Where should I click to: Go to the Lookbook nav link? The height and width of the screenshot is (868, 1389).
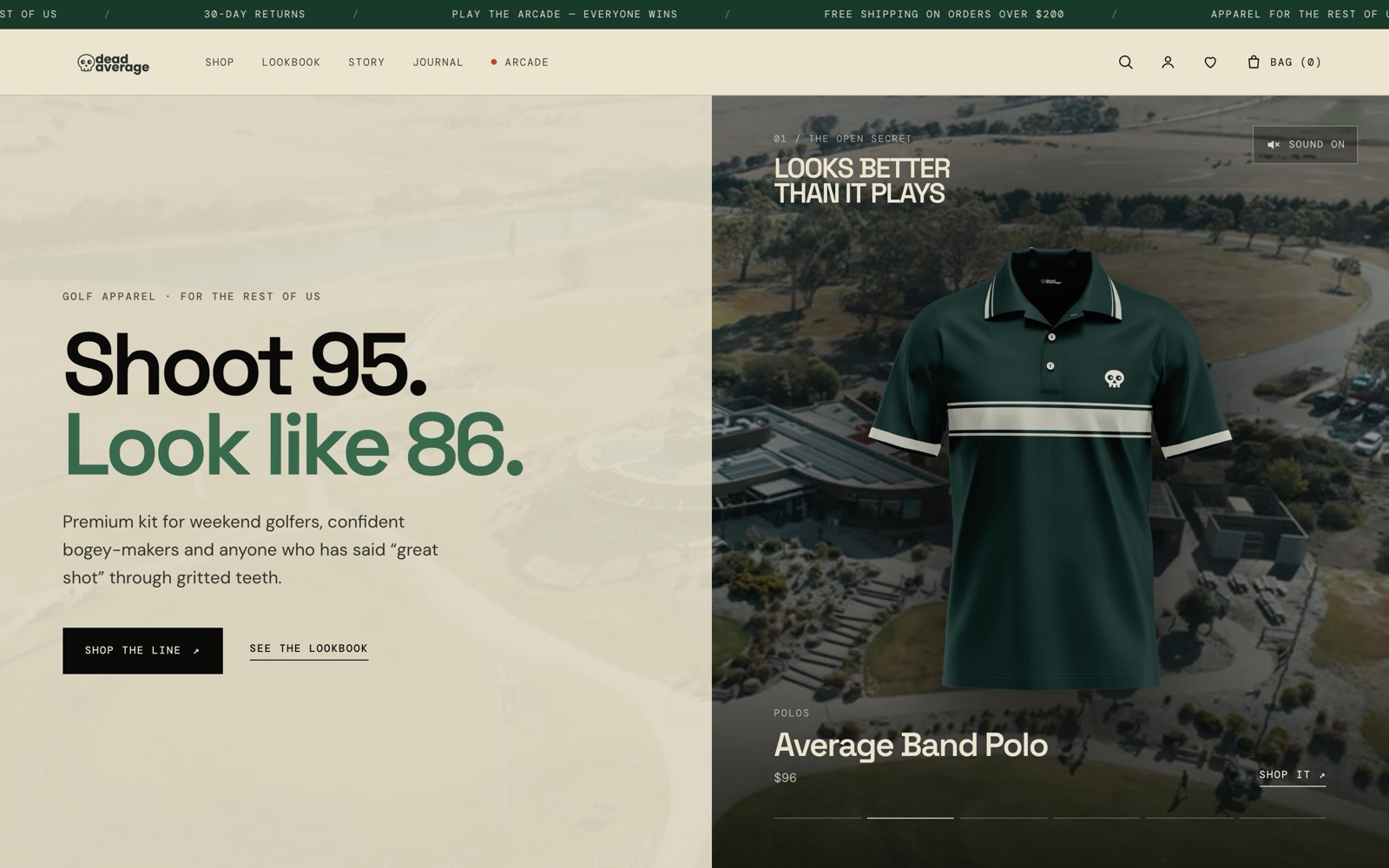(x=291, y=62)
